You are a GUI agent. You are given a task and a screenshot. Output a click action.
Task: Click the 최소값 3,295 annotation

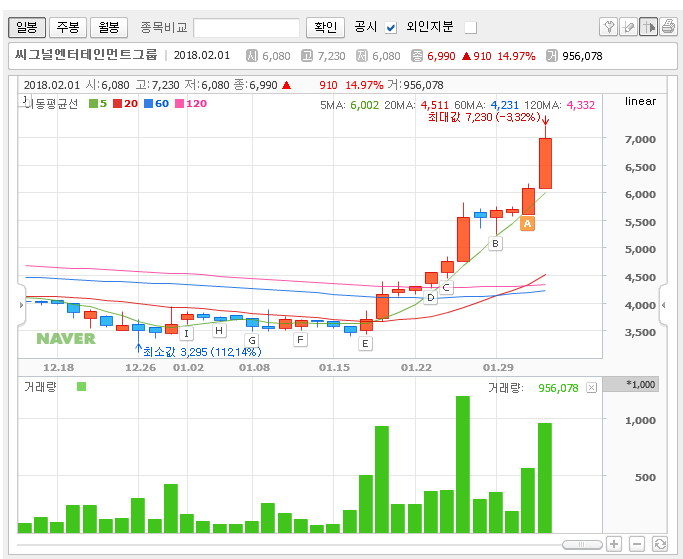(202, 352)
